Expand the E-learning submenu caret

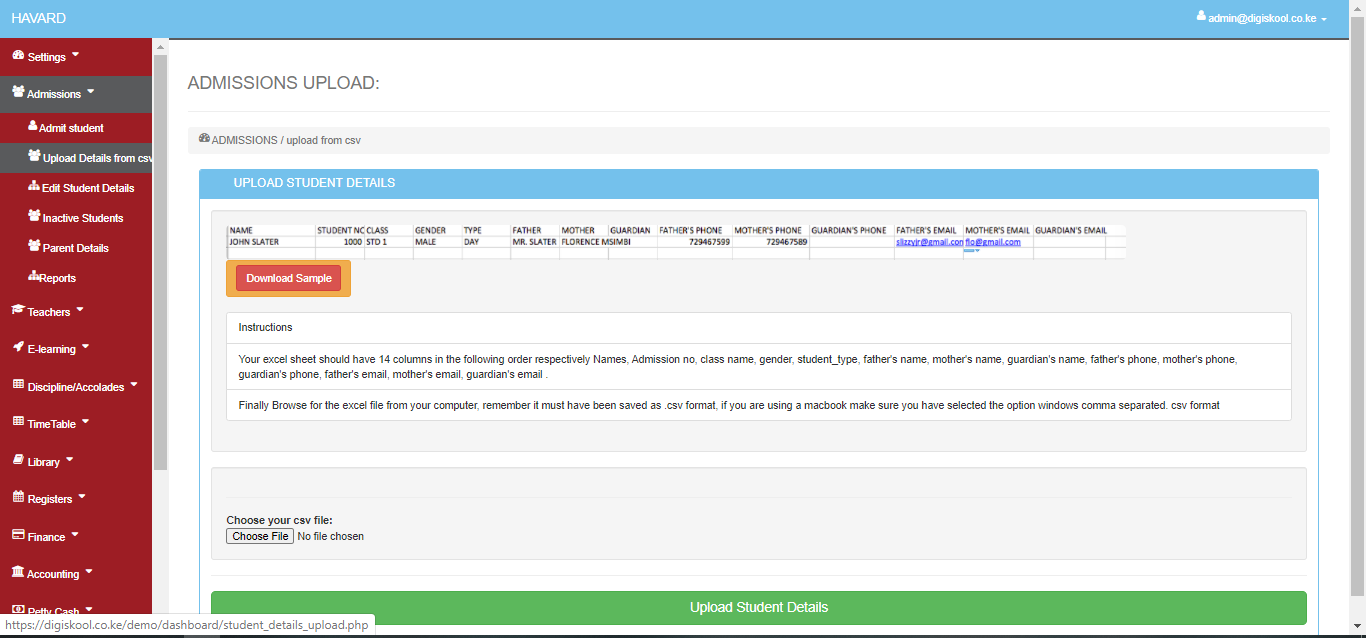[85, 347]
